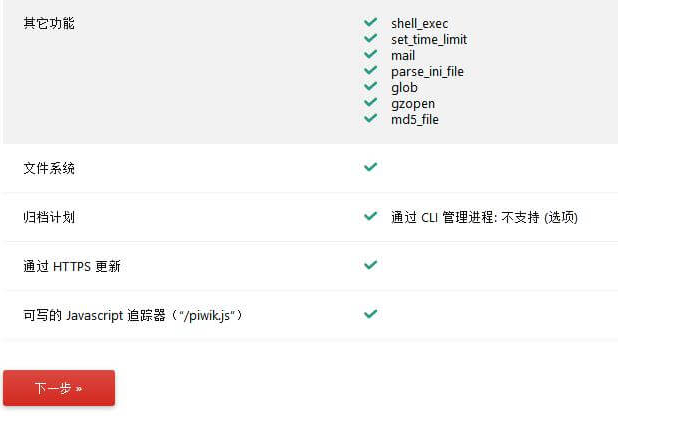The width and height of the screenshot is (686, 421).
Task: Click the 通过 CLI 管理进程 status text
Action: [484, 217]
